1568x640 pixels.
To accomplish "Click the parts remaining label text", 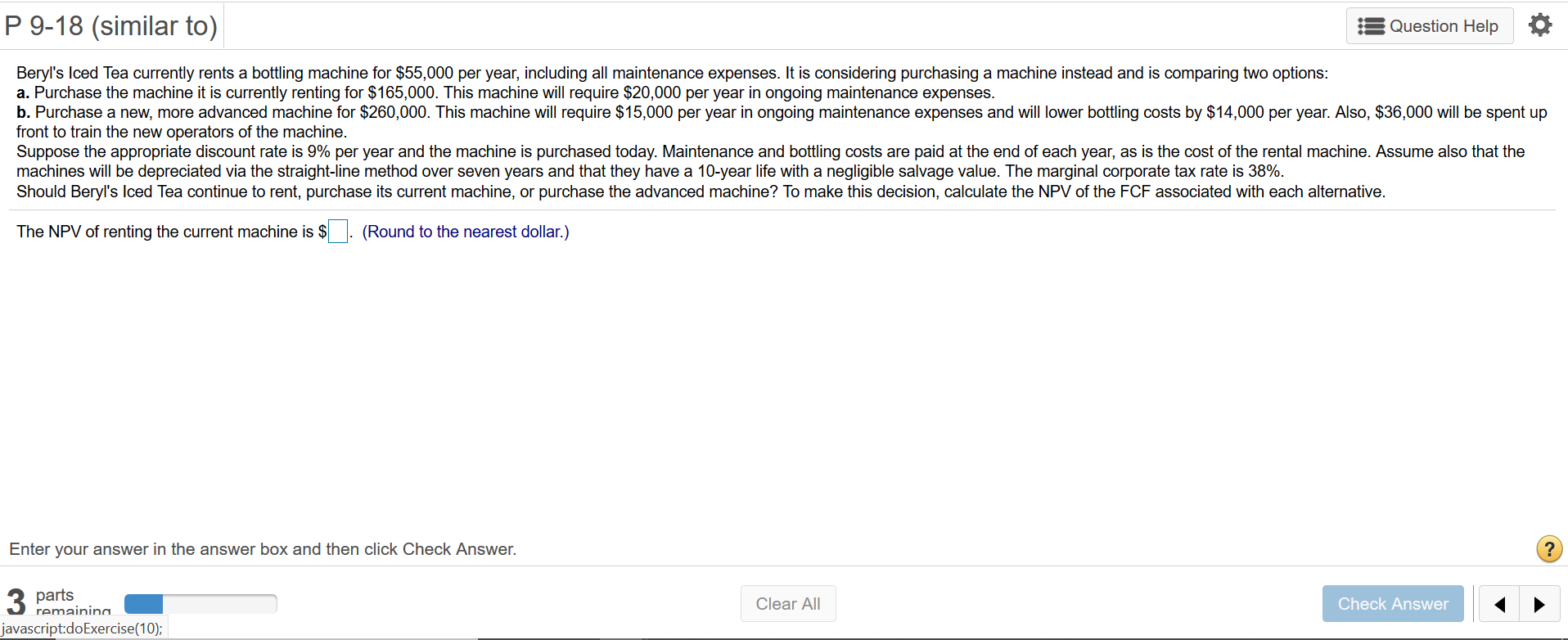I will click(73, 602).
